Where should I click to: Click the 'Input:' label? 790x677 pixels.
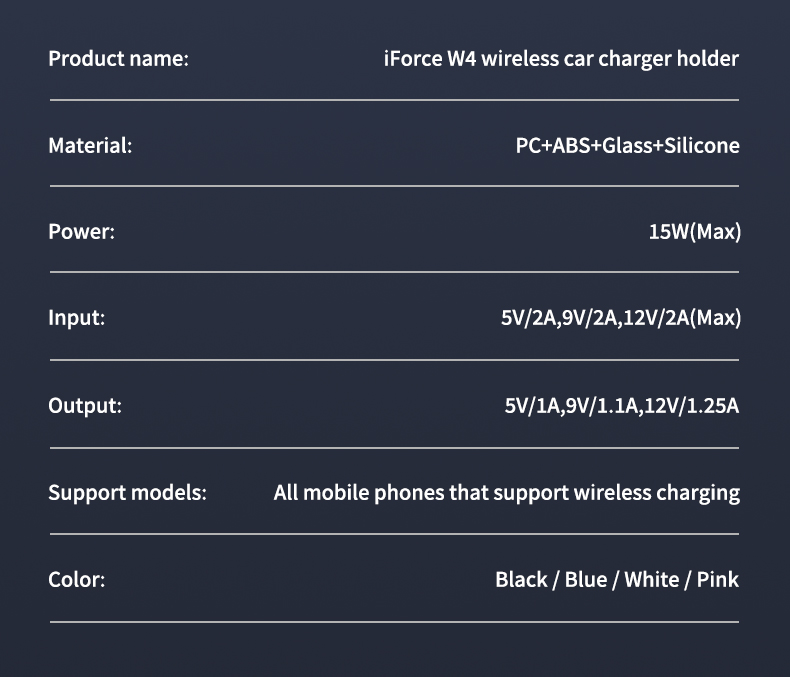(77, 318)
